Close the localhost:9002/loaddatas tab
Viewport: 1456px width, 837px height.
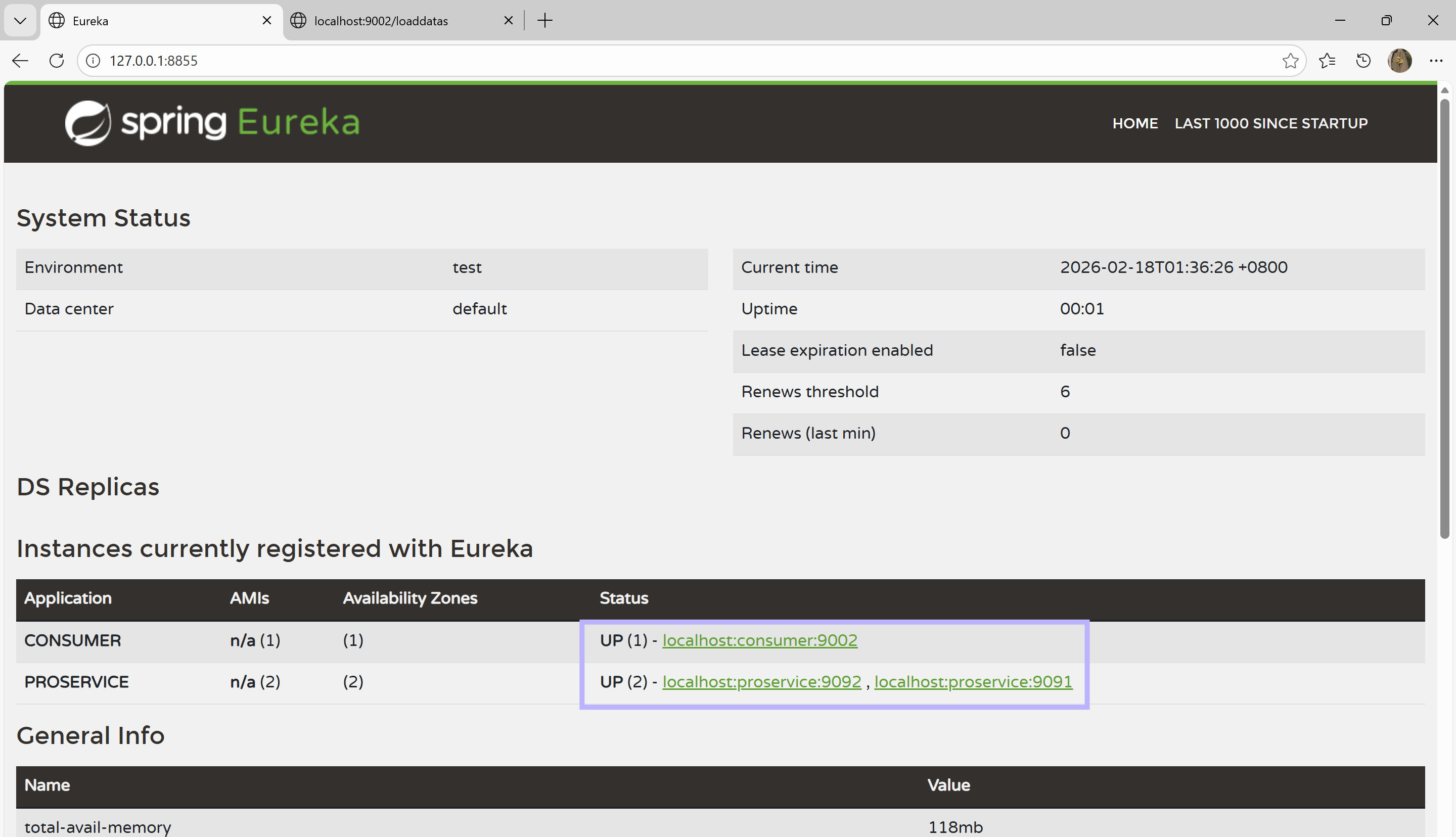tap(508, 21)
